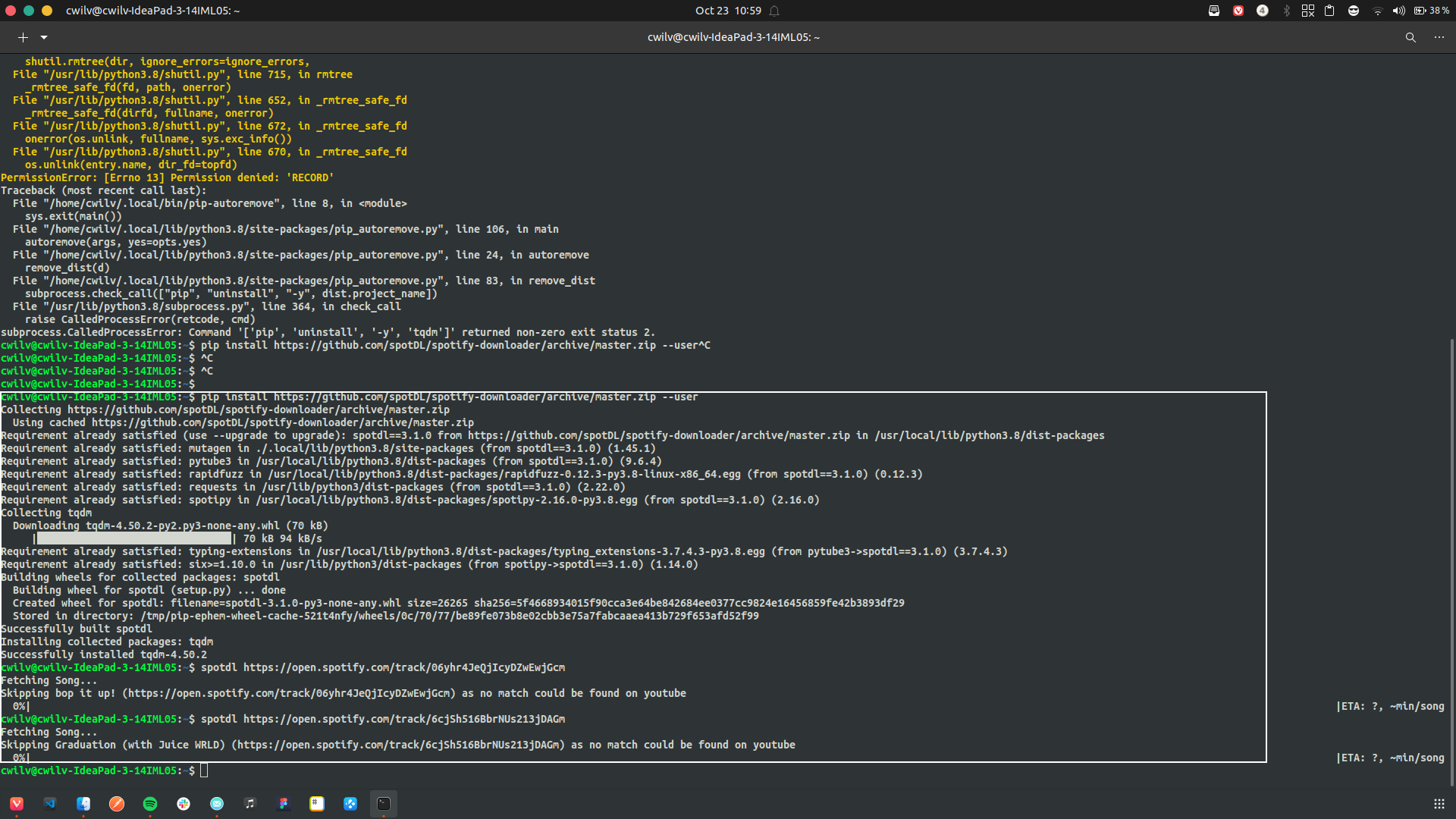Click the grid-with-X tray icon
Screen dimensions: 1456x819
click(x=1308, y=11)
